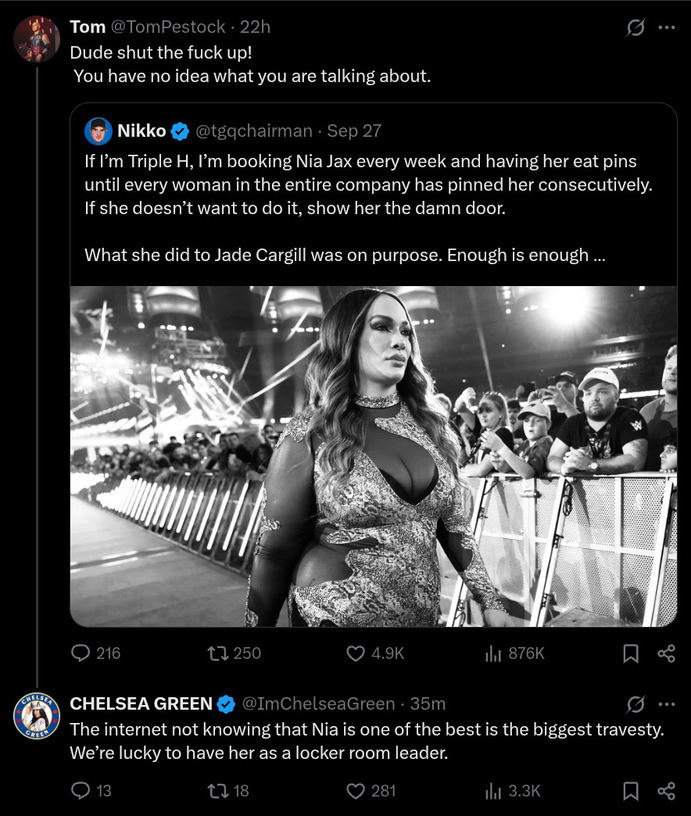Open @TomPestock profile handle link

tap(172, 27)
